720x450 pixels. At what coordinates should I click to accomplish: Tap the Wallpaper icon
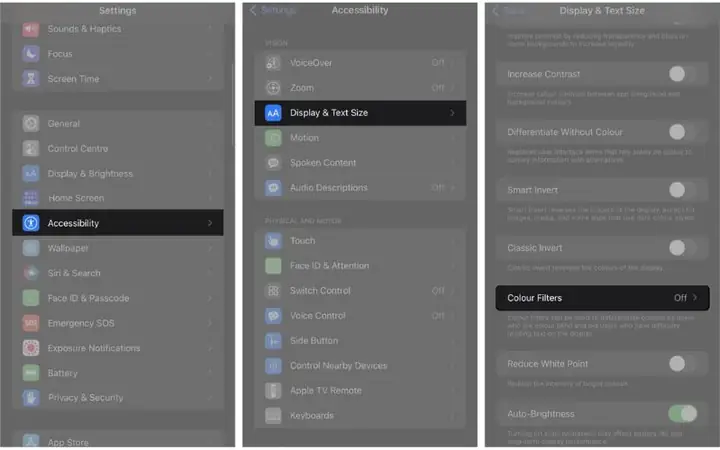click(x=31, y=248)
